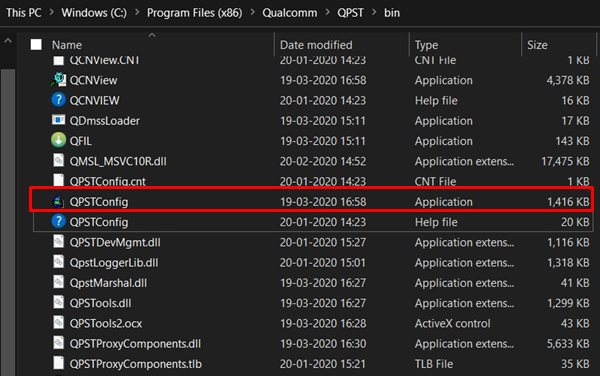Click the bin breadcrumb segment

pos(392,13)
